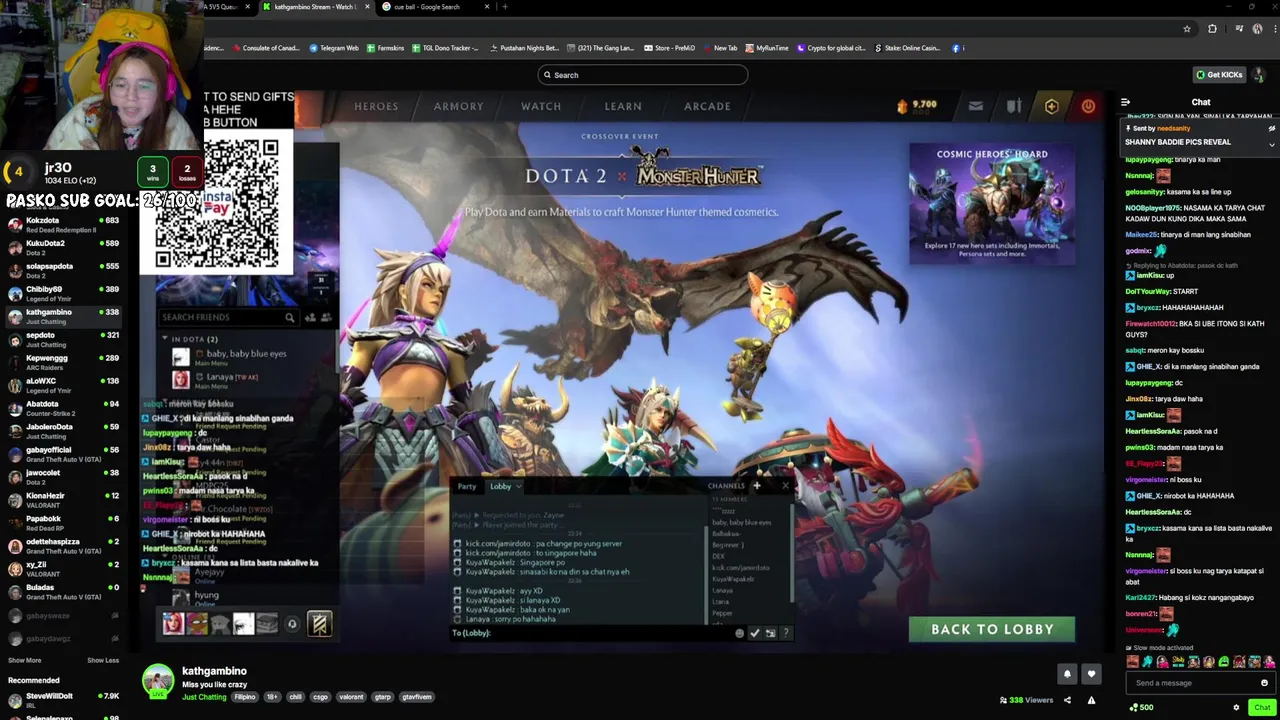Click the green Chat send button

coord(1262,707)
